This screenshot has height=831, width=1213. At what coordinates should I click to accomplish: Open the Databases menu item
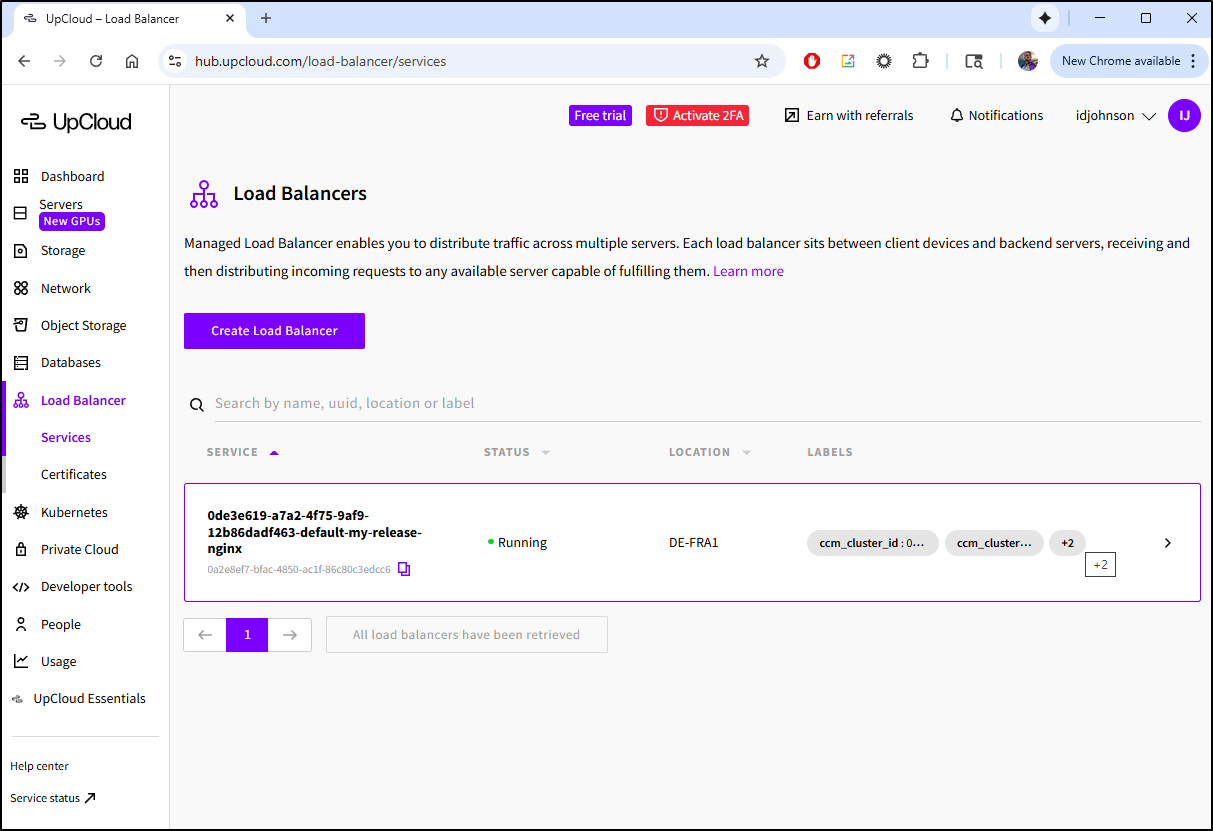(x=70, y=362)
